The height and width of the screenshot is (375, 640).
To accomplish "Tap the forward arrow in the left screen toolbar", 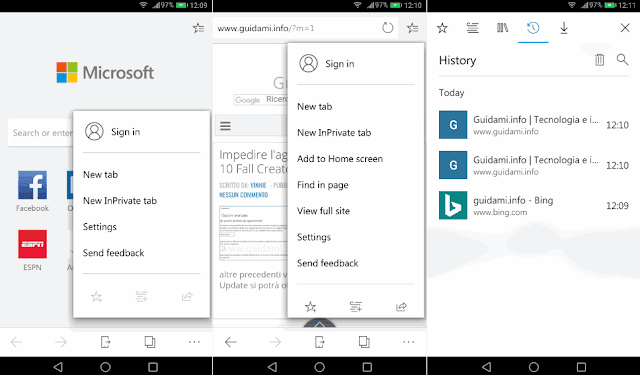I will [x=61, y=342].
